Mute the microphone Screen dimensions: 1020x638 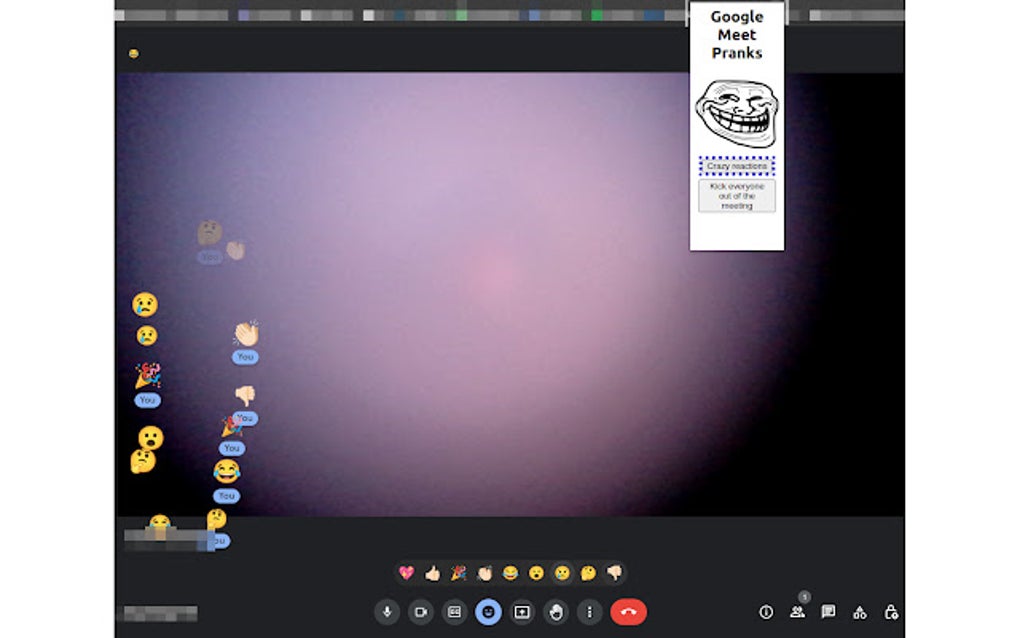click(x=388, y=611)
